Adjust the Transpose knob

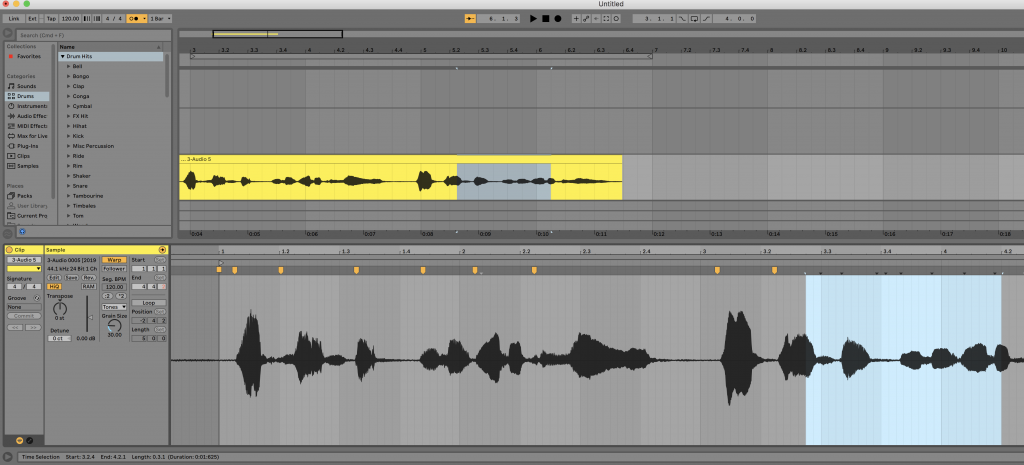(59, 308)
